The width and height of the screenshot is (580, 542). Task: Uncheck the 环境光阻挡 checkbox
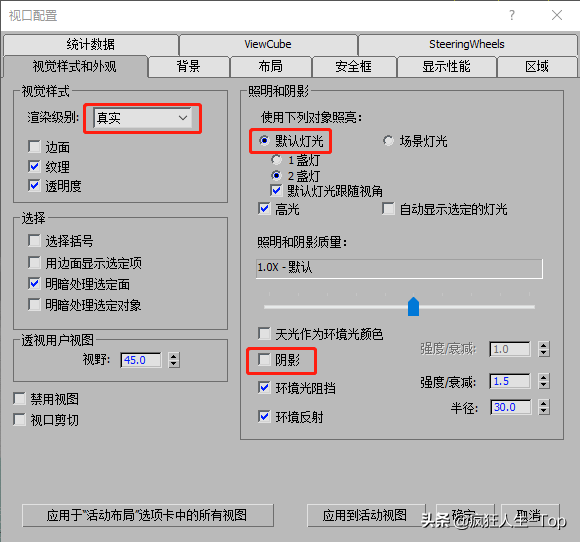coord(264,388)
